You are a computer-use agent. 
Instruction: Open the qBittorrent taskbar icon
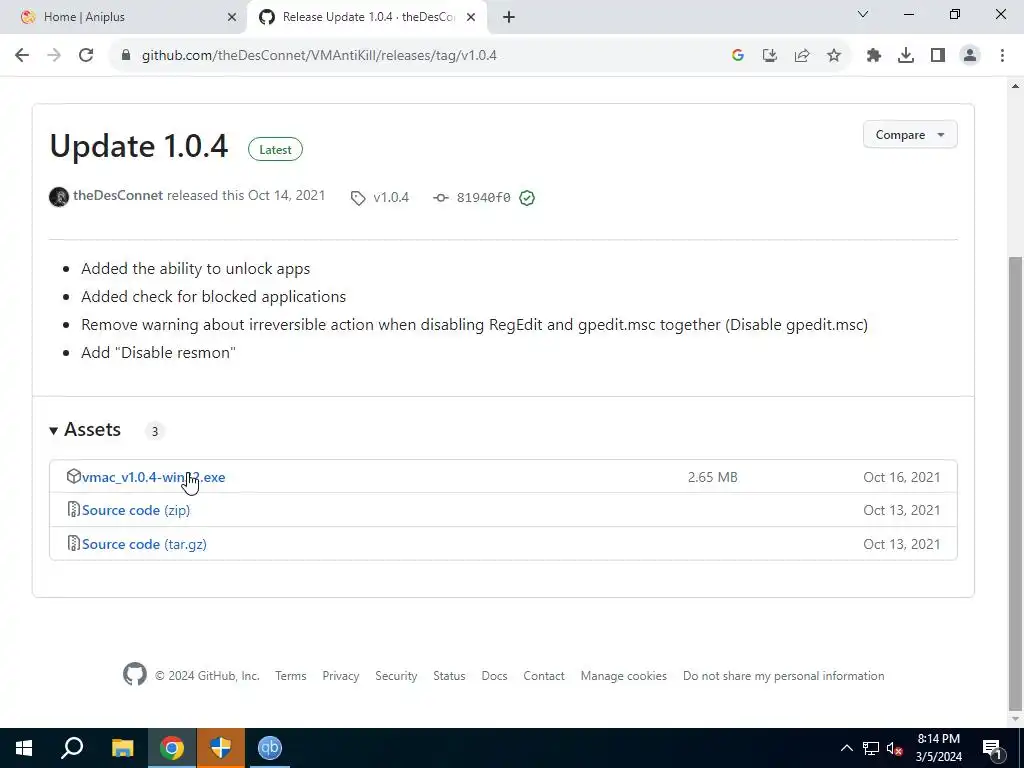click(270, 748)
